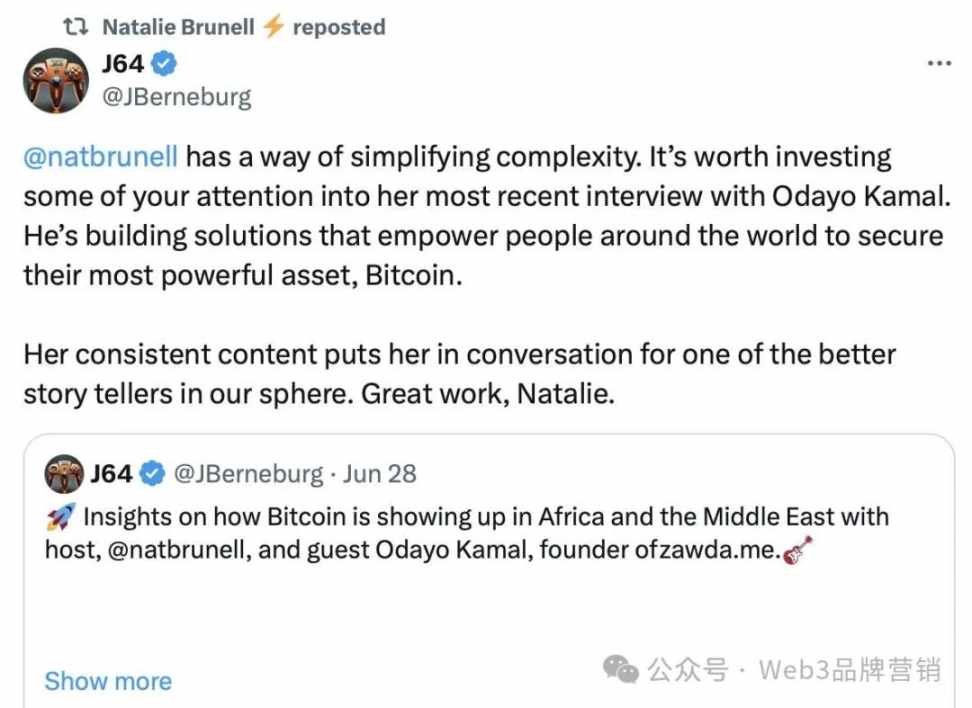Viewport: 972px width, 708px height.
Task: Click the rocket emoji in quoted tweet
Action: [x=61, y=516]
